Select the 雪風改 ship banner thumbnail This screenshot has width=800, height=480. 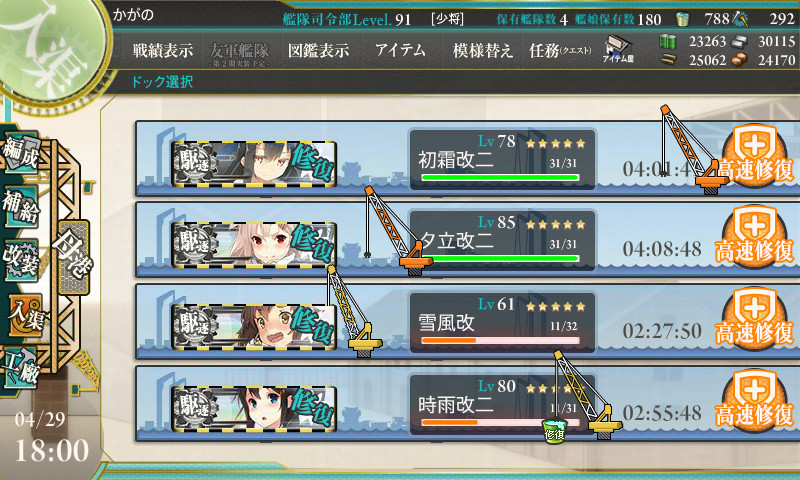point(254,326)
